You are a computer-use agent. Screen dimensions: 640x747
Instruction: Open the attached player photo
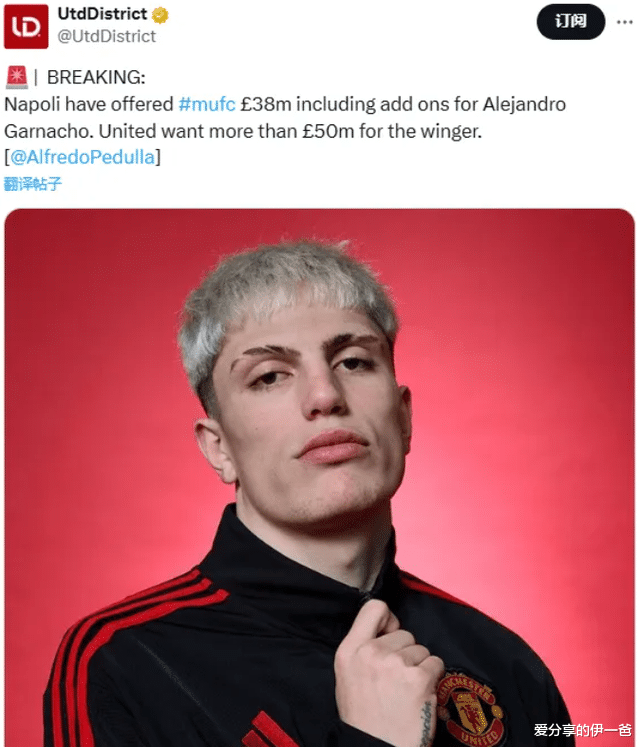coord(319,478)
